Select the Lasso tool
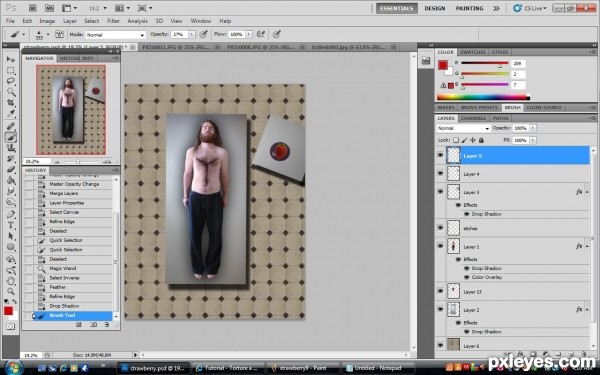 [10, 81]
